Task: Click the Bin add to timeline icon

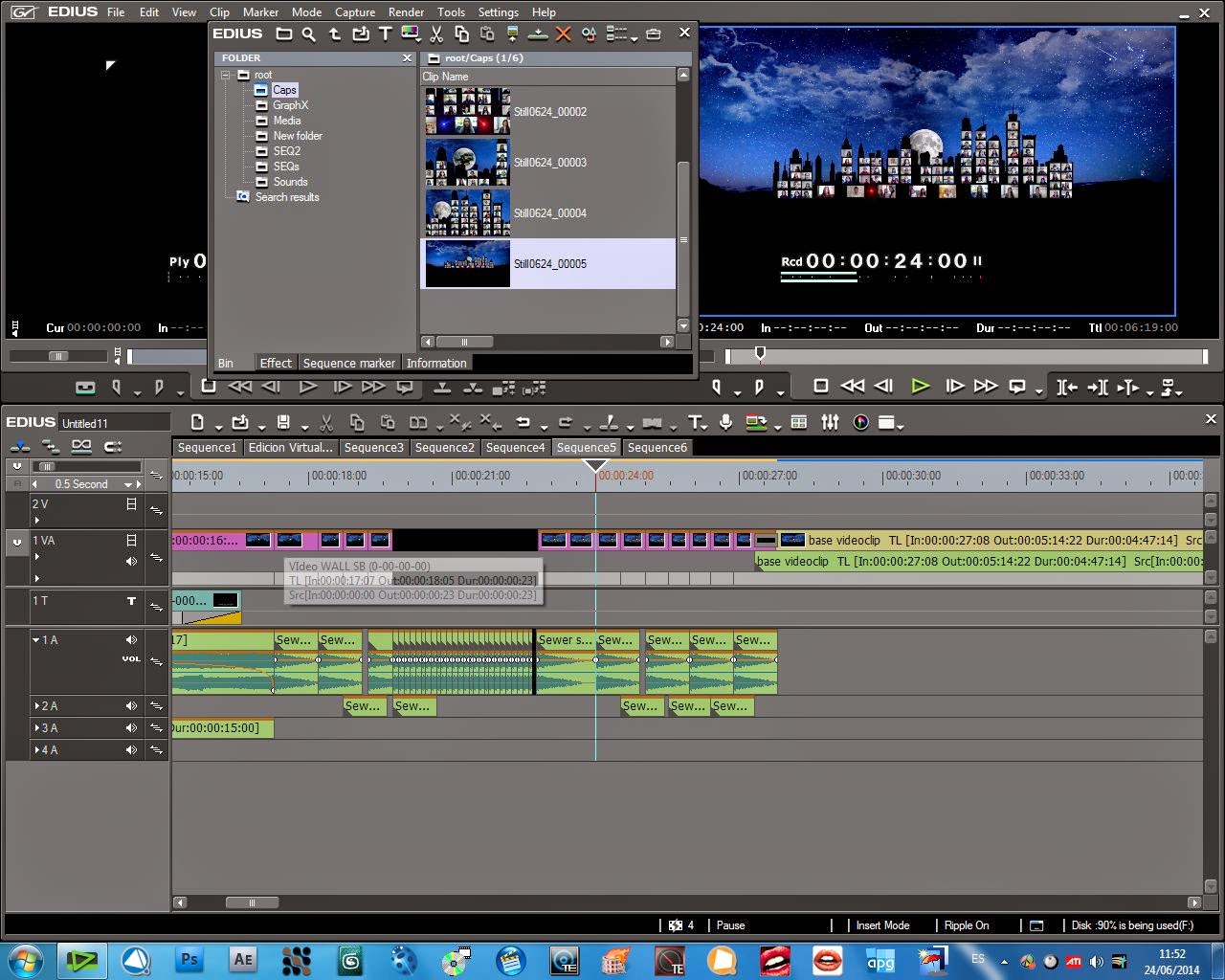Action: click(x=538, y=33)
